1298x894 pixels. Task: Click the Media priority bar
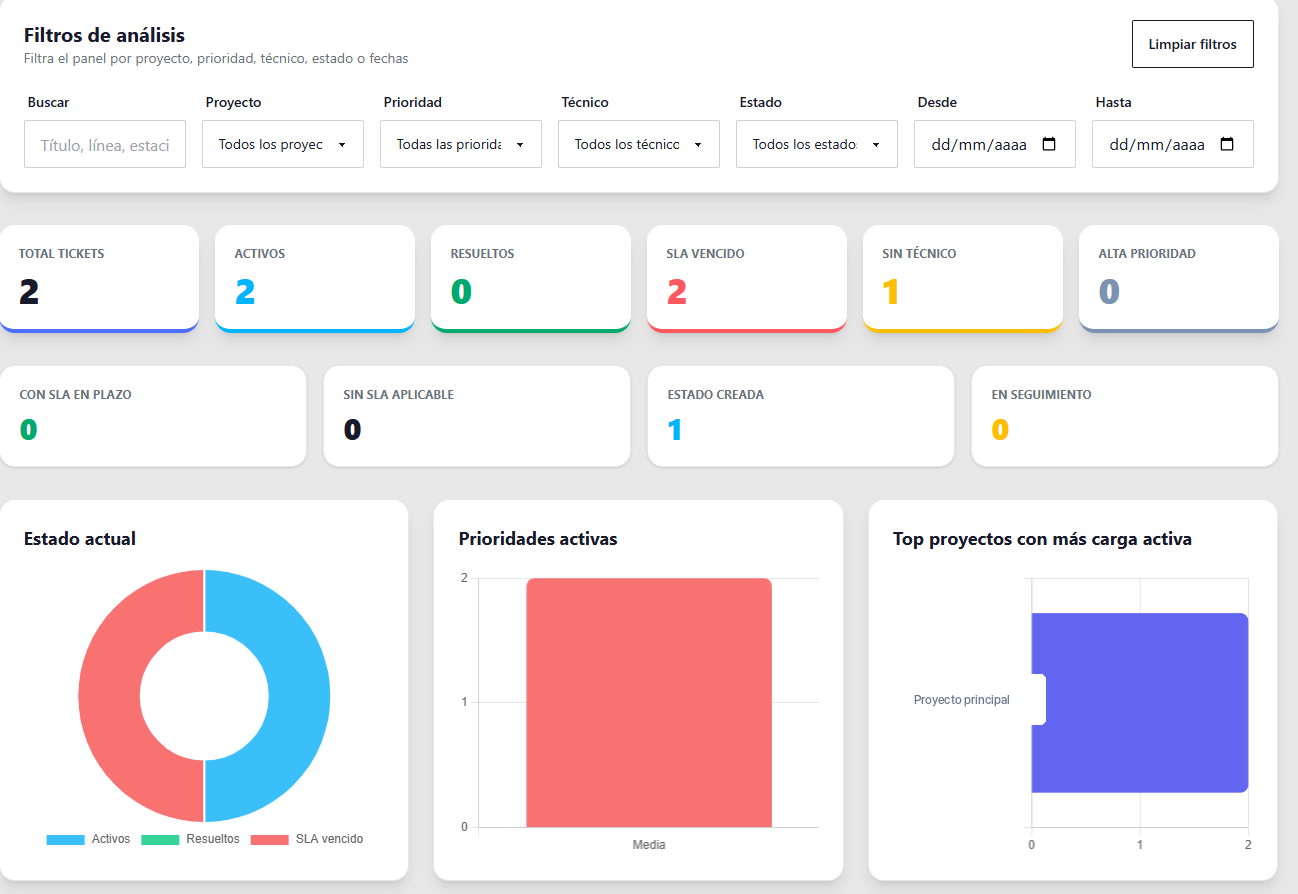[649, 703]
